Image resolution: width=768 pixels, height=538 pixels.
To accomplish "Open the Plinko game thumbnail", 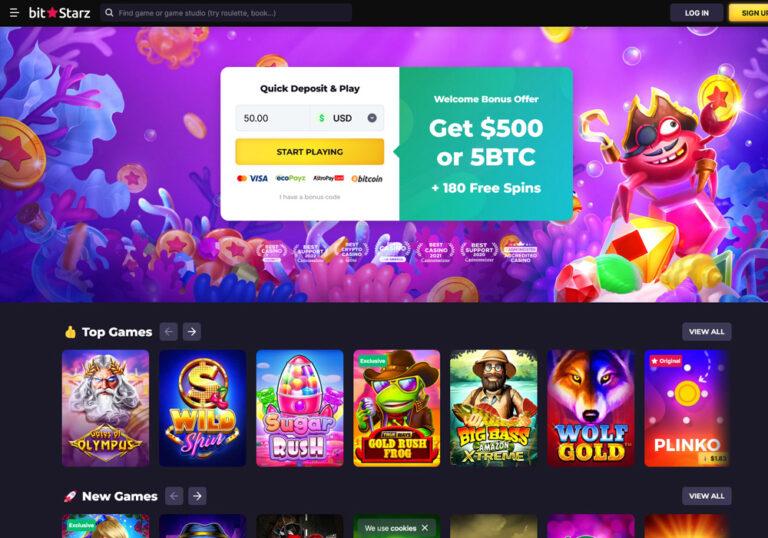I will (x=687, y=408).
